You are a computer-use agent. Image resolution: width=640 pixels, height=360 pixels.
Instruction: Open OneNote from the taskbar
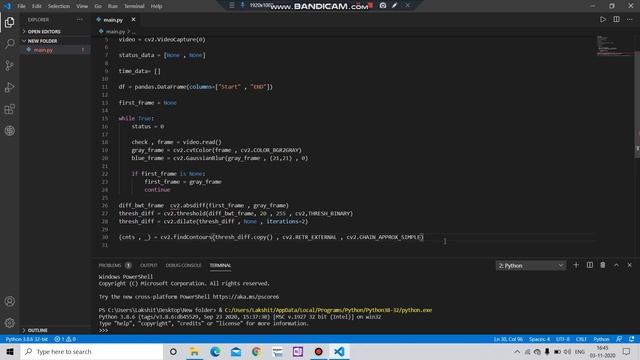pyautogui.click(x=298, y=351)
